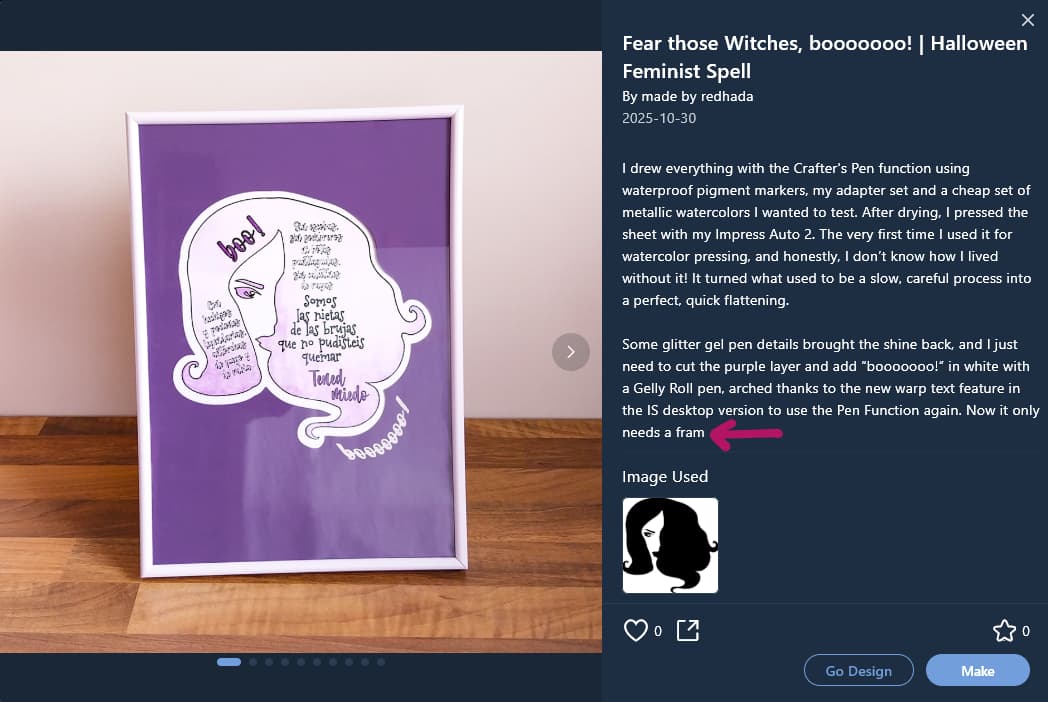The image size is (1048, 702).
Task: Jump to the third carousel dot
Action: click(x=269, y=662)
